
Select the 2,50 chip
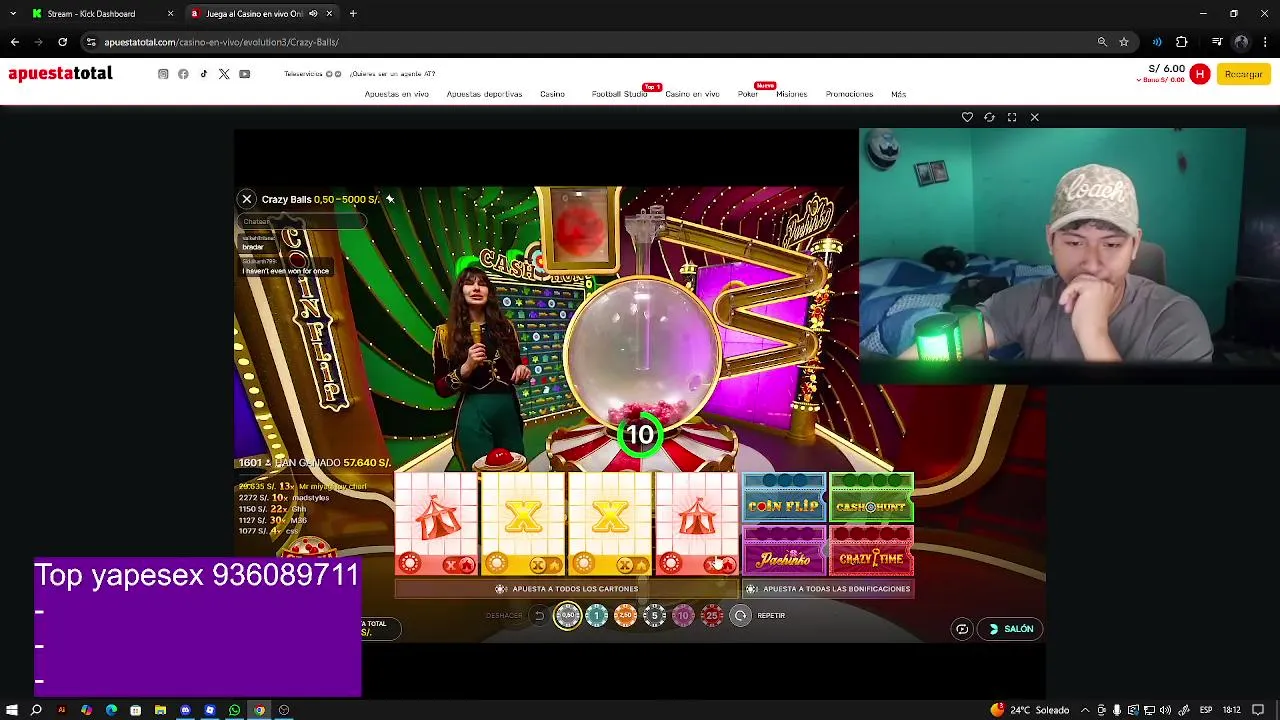[625, 616]
